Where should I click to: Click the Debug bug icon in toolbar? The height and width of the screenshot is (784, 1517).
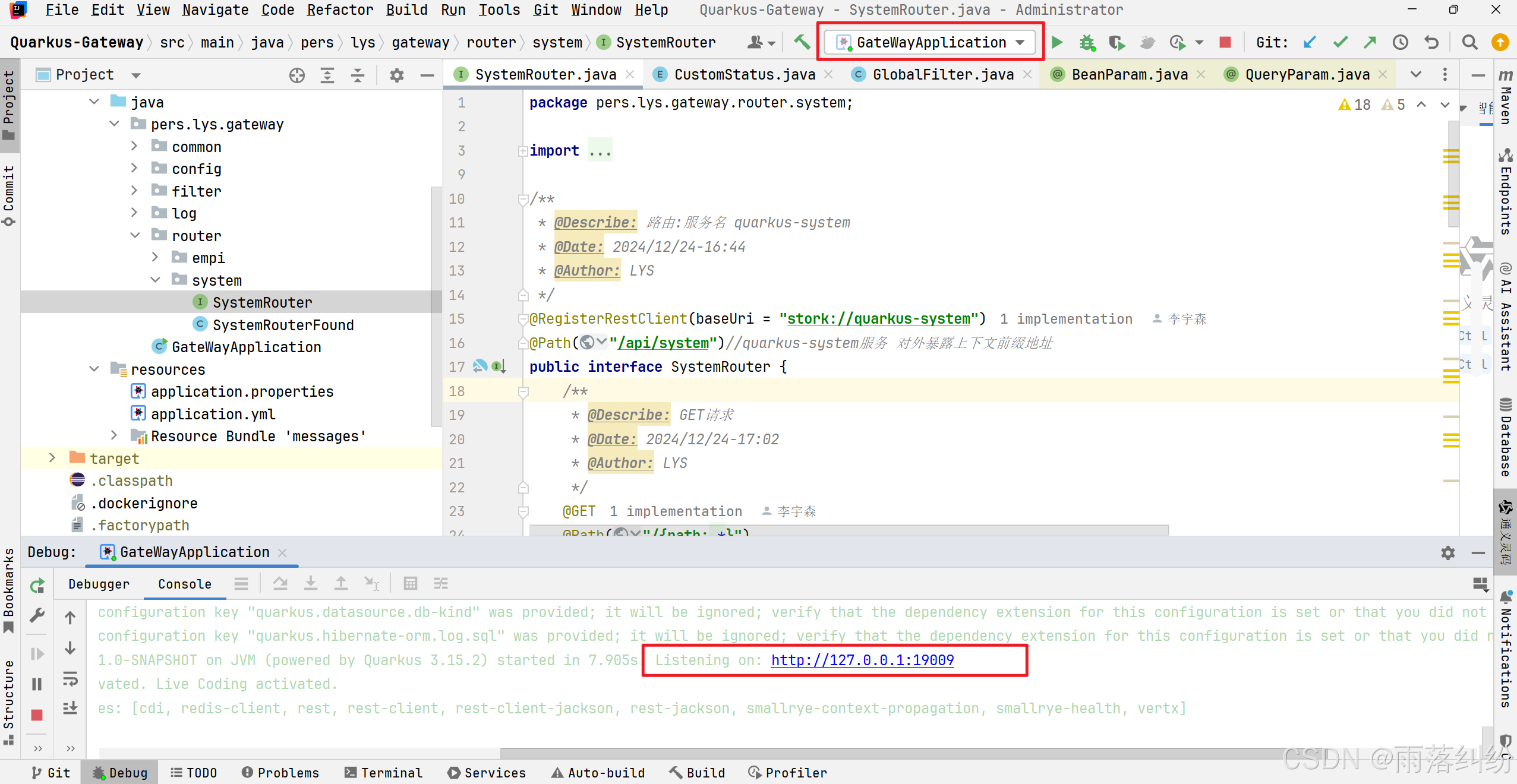1087,42
